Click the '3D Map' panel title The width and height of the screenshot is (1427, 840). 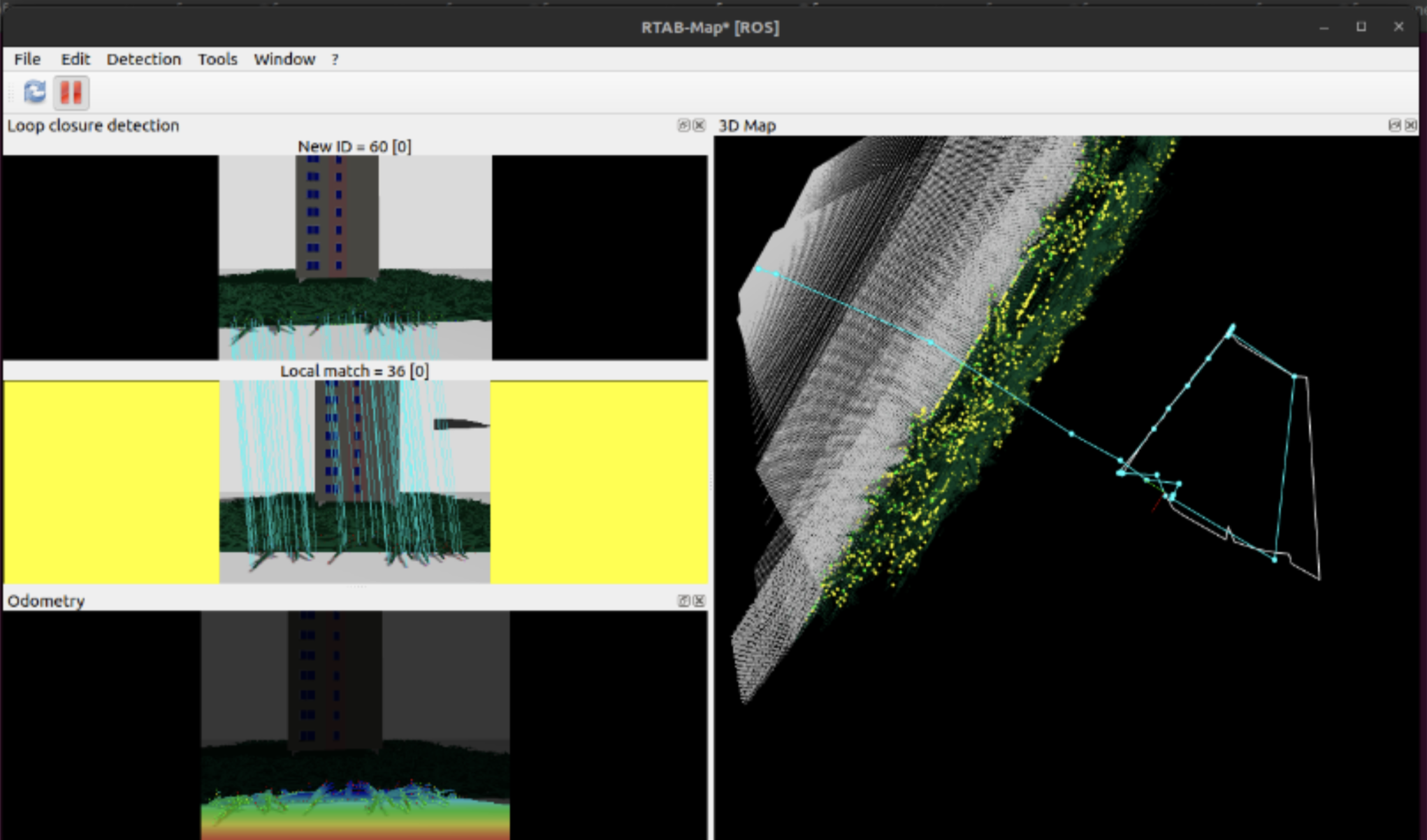[x=747, y=126]
